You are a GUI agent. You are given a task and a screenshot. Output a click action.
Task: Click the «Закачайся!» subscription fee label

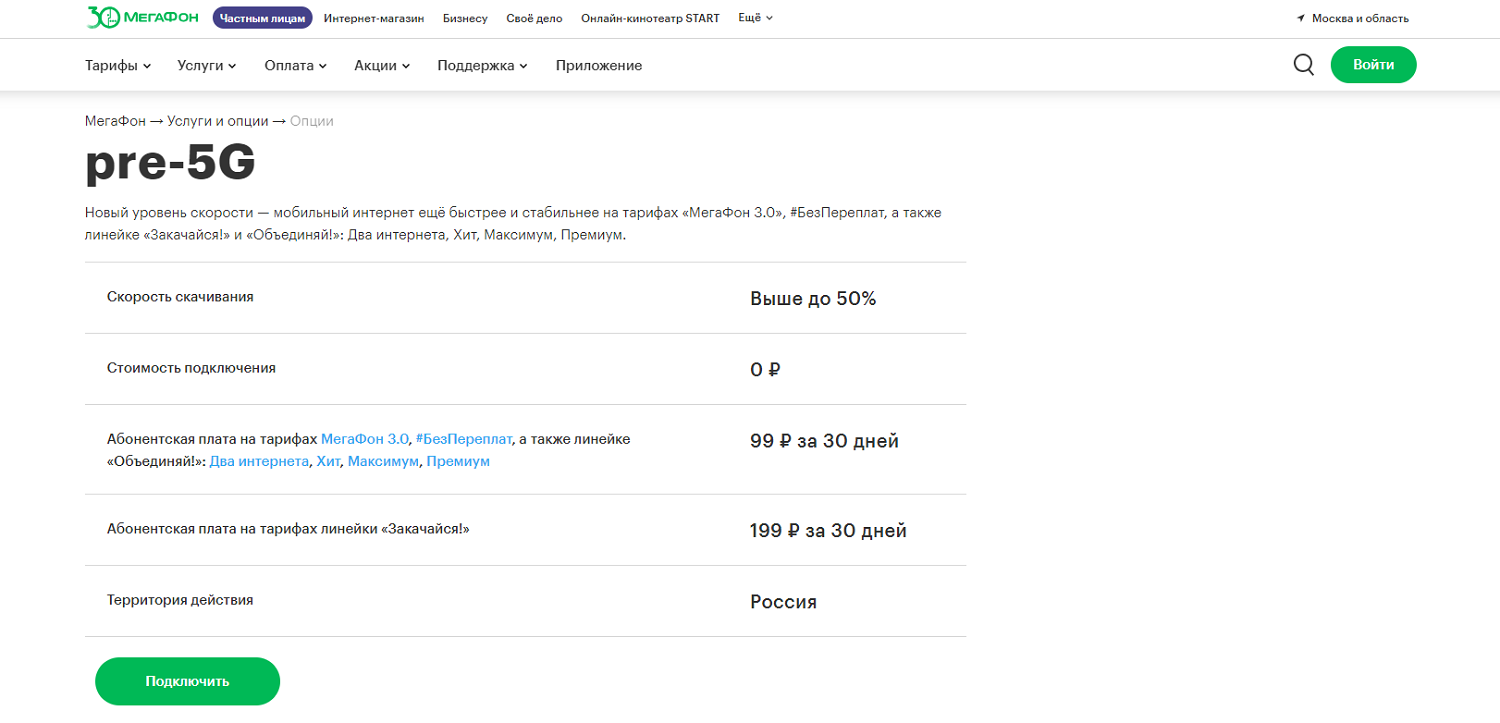click(x=288, y=529)
